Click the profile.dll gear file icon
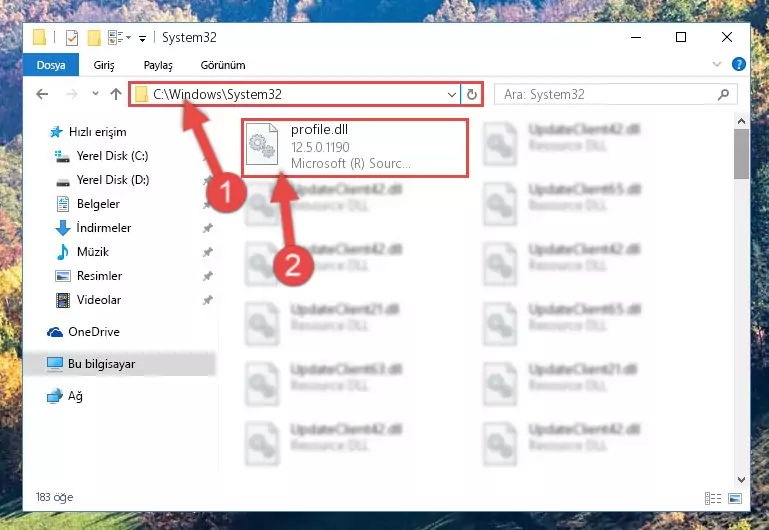Image resolution: width=769 pixels, height=530 pixels. click(262, 146)
